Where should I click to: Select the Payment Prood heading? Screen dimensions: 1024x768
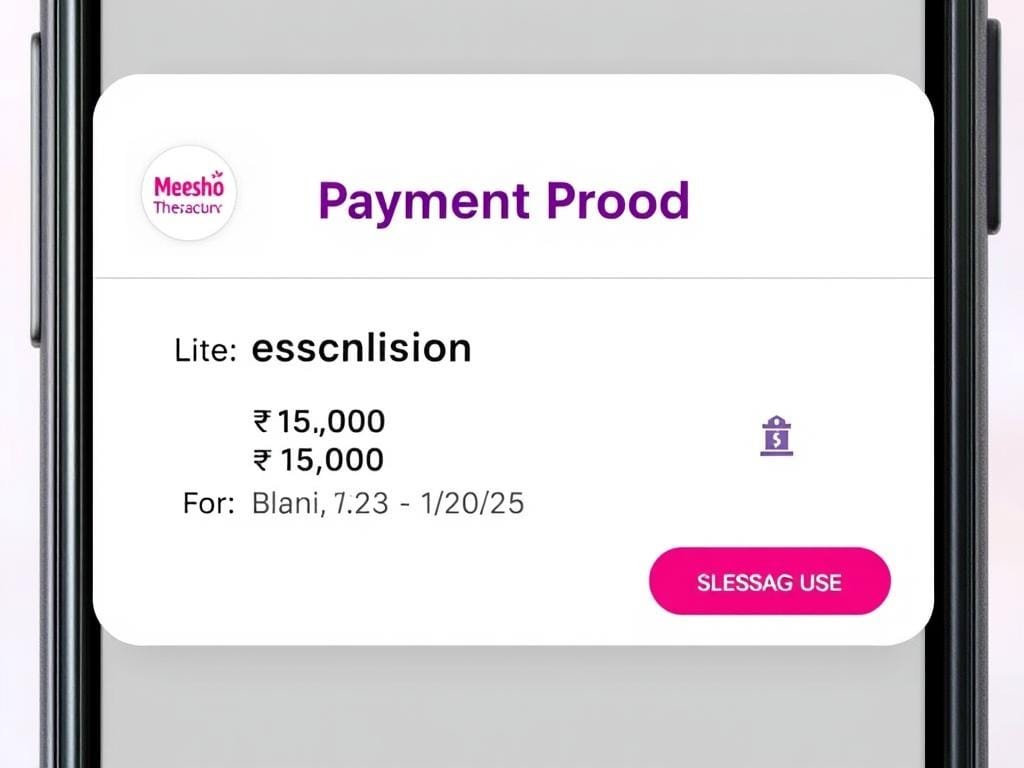click(x=504, y=200)
